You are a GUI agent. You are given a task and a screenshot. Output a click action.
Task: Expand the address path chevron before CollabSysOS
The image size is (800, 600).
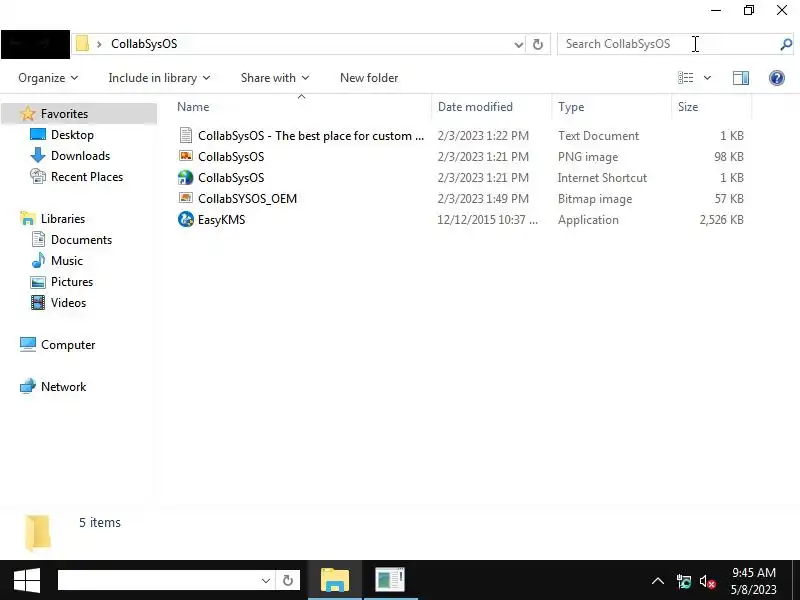pyautogui.click(x=99, y=44)
